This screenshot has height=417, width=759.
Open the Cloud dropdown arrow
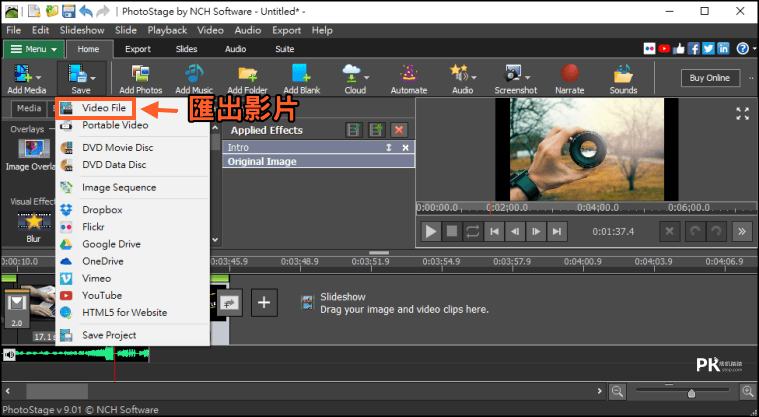click(366, 77)
